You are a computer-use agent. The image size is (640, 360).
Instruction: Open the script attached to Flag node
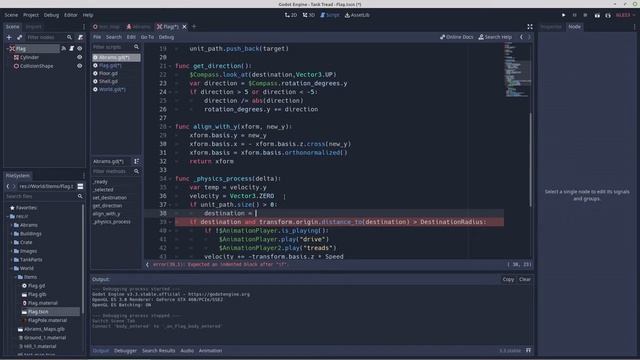(x=71, y=49)
